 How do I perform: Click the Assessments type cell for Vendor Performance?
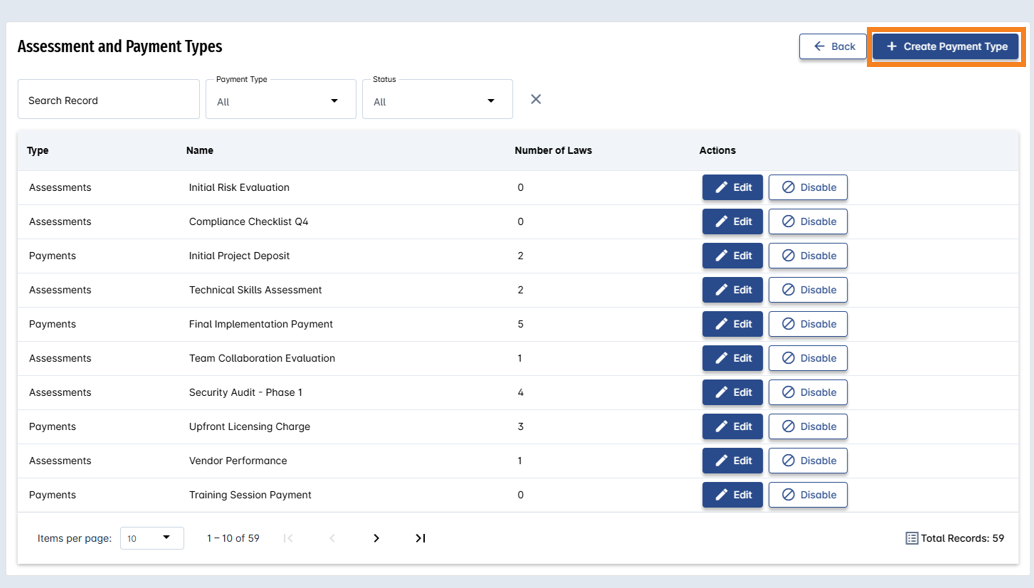pyautogui.click(x=60, y=461)
